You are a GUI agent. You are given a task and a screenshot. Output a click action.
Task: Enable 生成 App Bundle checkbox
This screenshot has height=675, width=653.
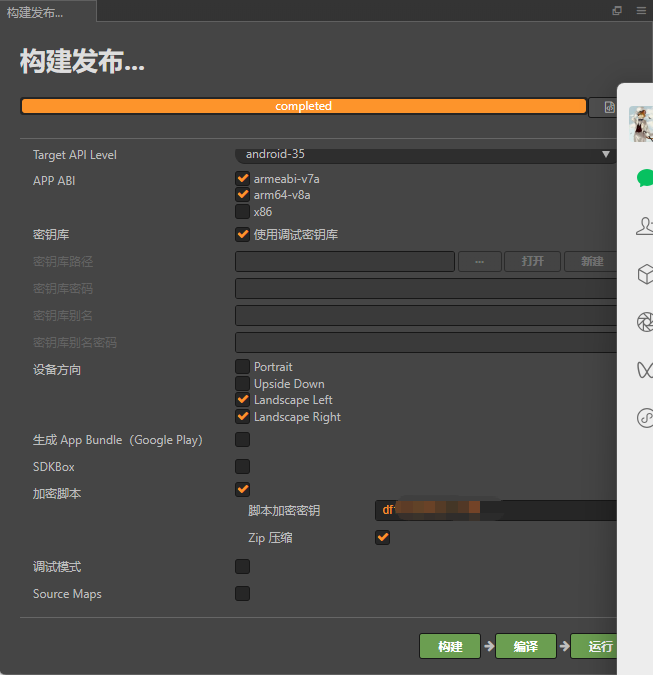point(242,440)
